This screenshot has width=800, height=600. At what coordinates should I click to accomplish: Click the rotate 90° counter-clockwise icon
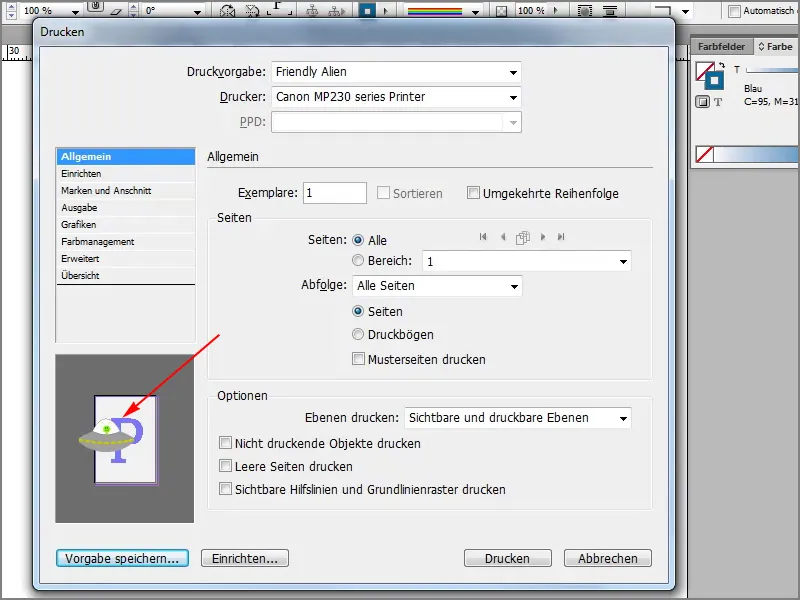pyautogui.click(x=252, y=10)
